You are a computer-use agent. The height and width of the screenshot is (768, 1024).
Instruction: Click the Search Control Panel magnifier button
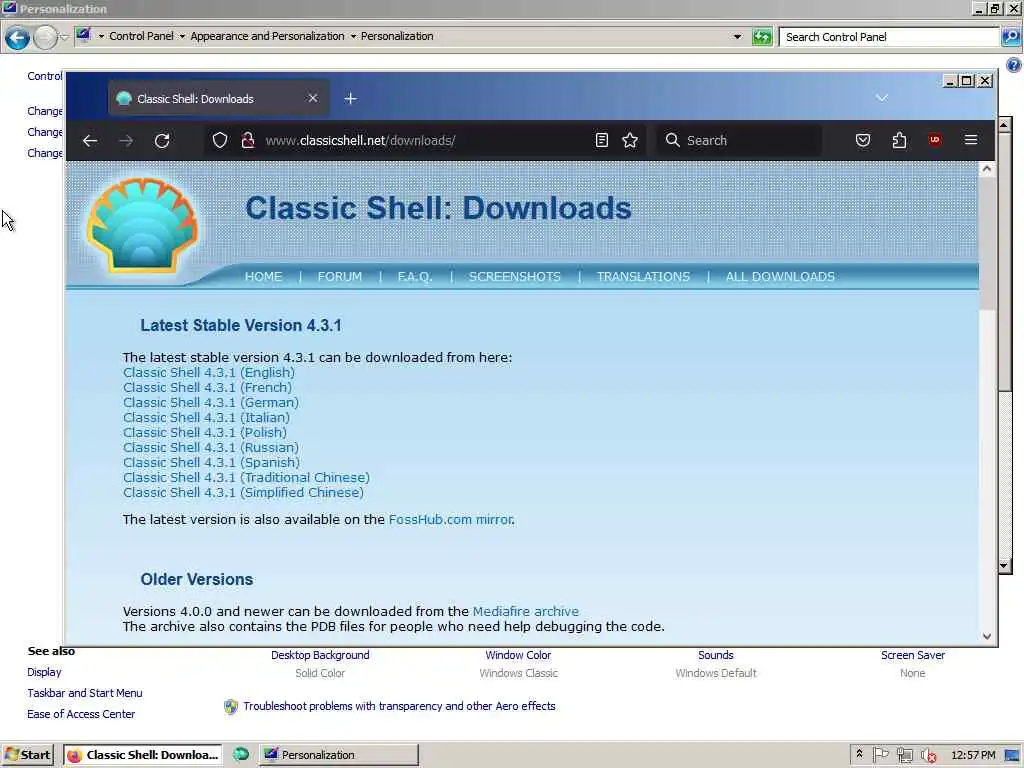[1011, 37]
